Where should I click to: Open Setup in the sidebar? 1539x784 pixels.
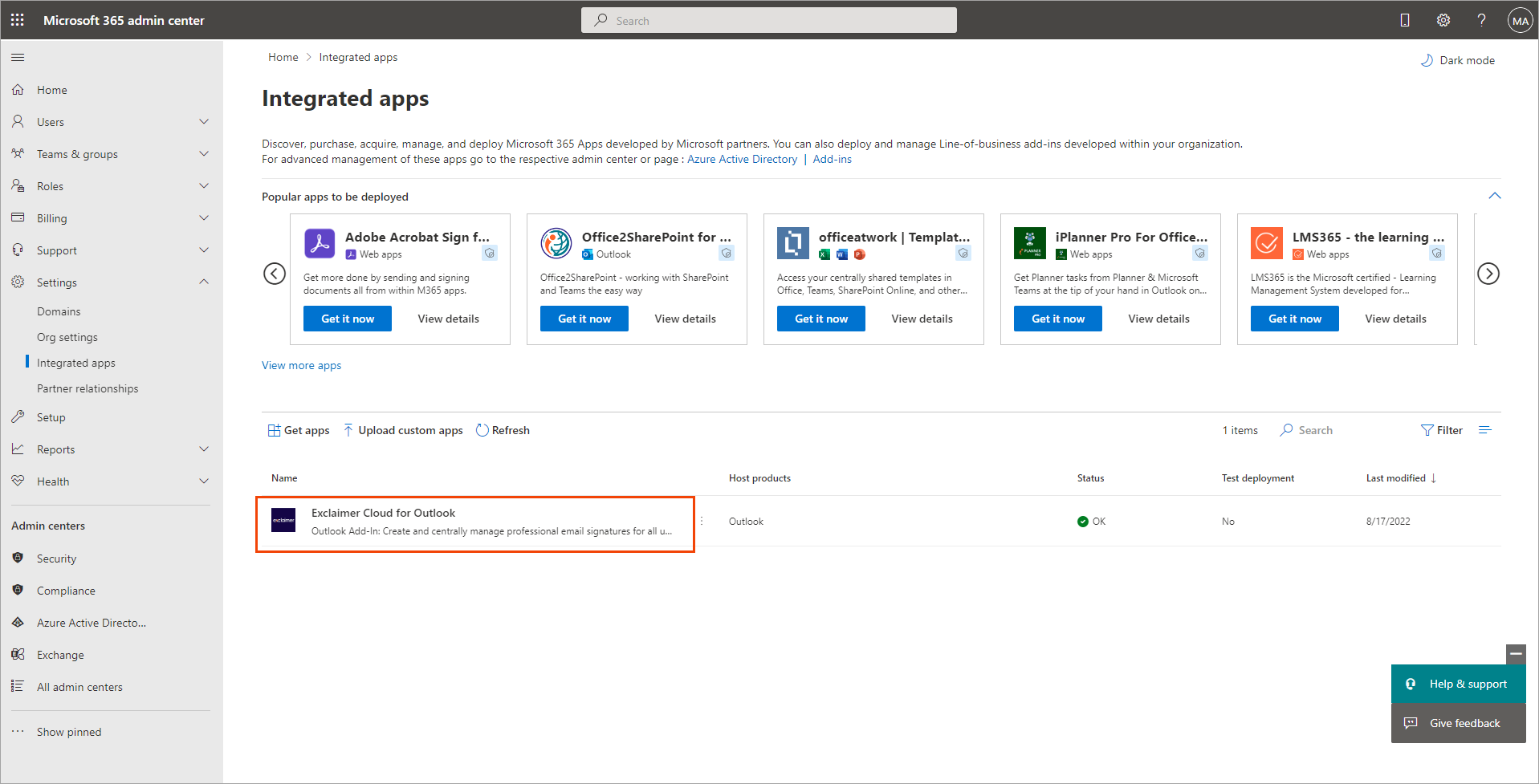51,417
